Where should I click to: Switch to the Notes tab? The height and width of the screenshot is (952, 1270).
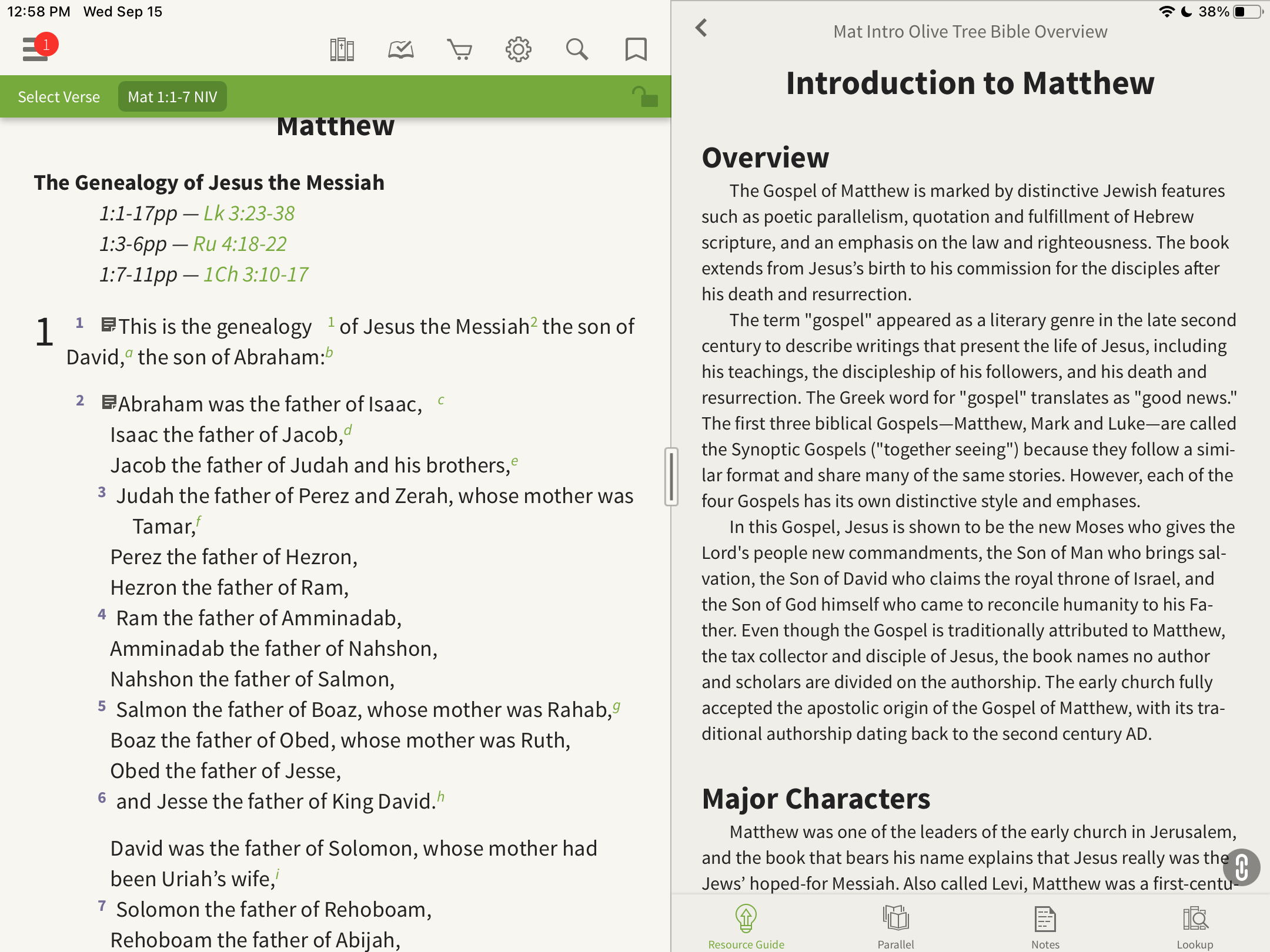click(x=1045, y=927)
